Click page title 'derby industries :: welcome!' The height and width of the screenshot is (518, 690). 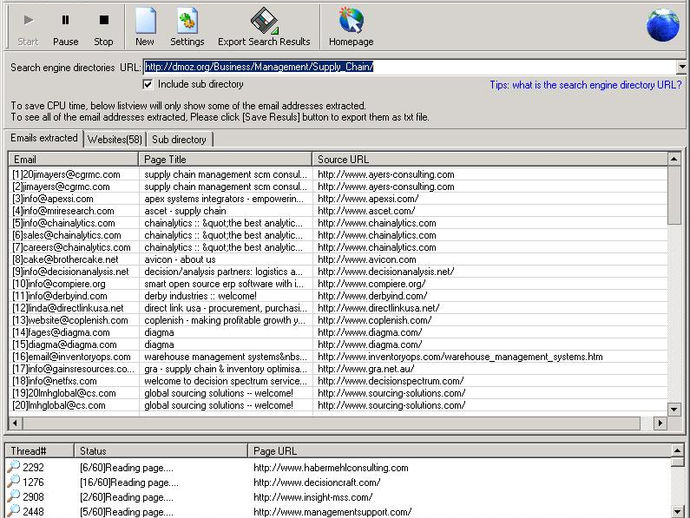200,296
